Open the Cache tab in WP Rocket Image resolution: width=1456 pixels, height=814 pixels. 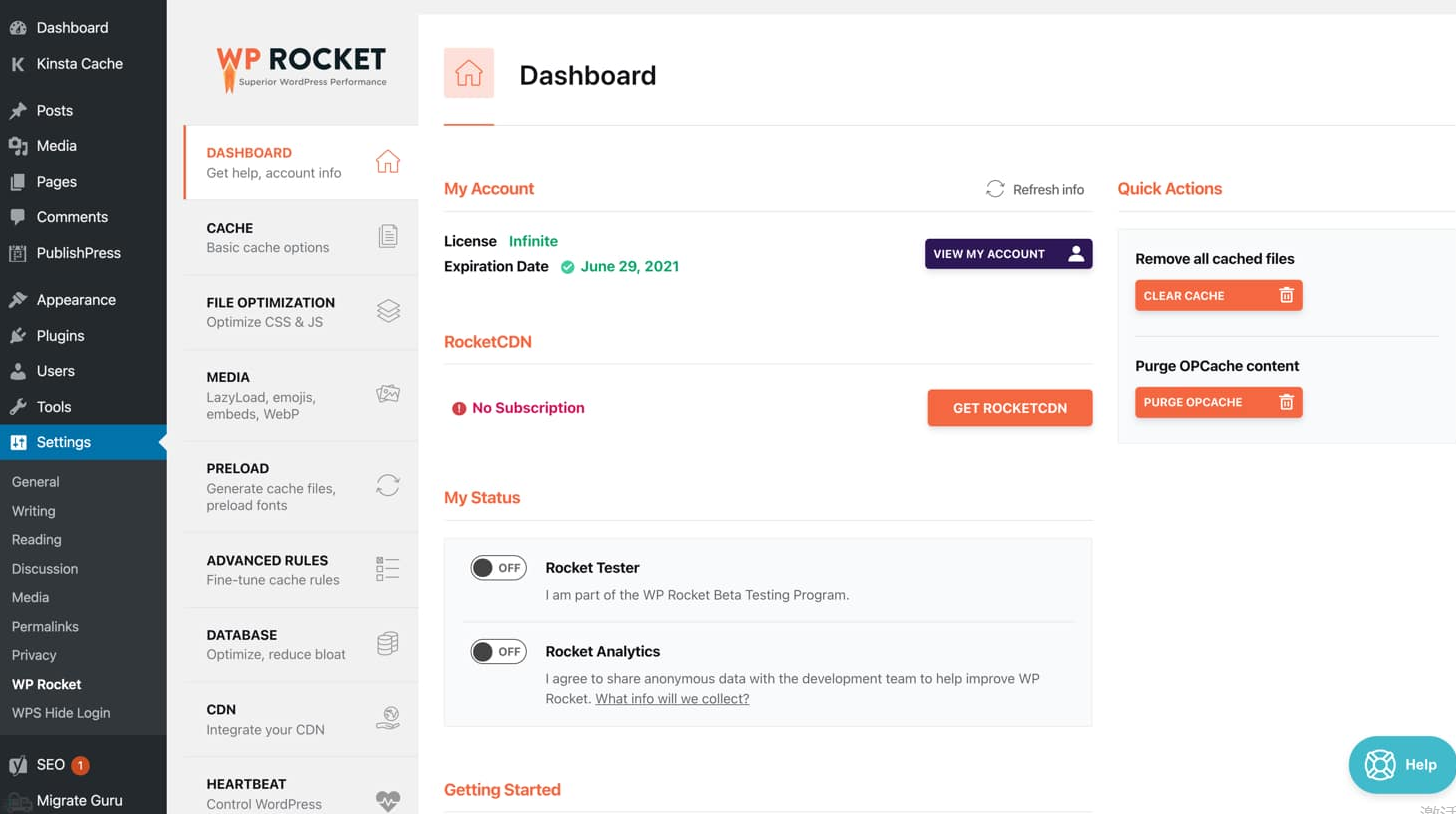(x=301, y=237)
